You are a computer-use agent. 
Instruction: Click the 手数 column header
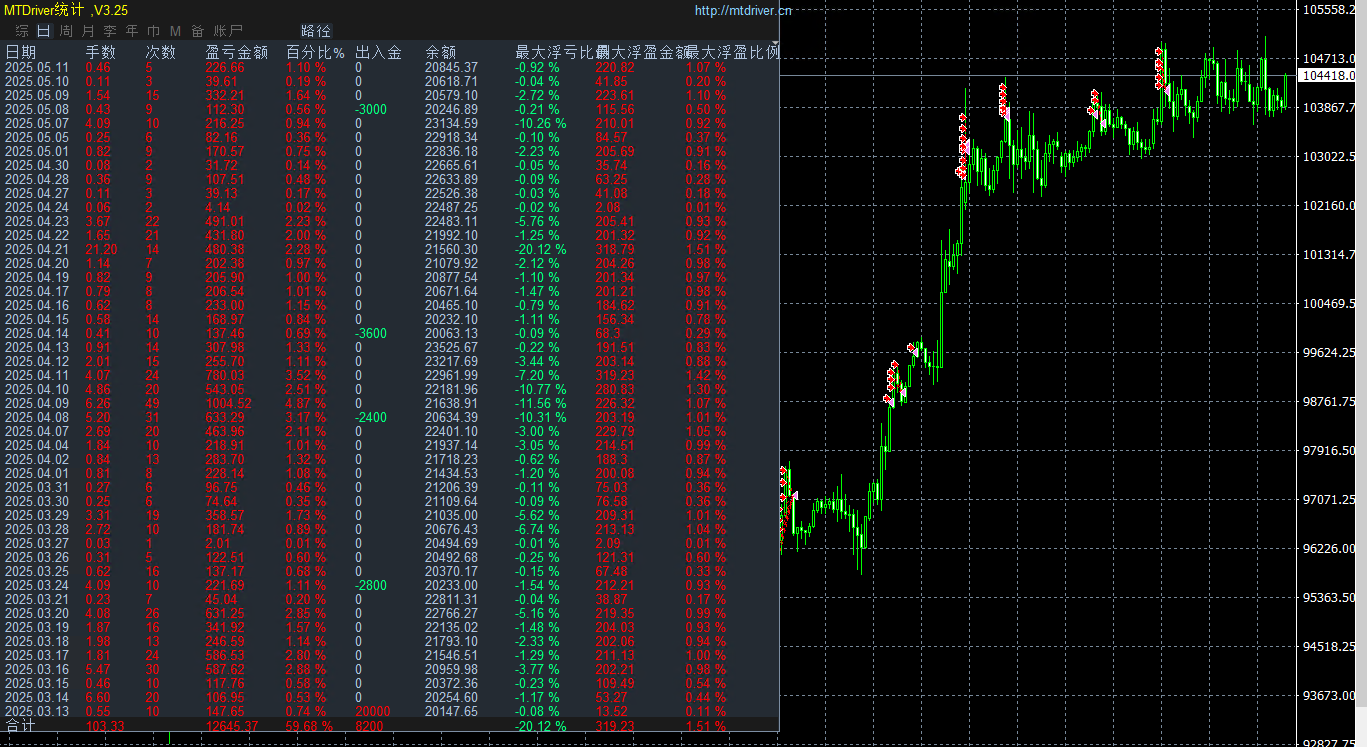pos(101,52)
